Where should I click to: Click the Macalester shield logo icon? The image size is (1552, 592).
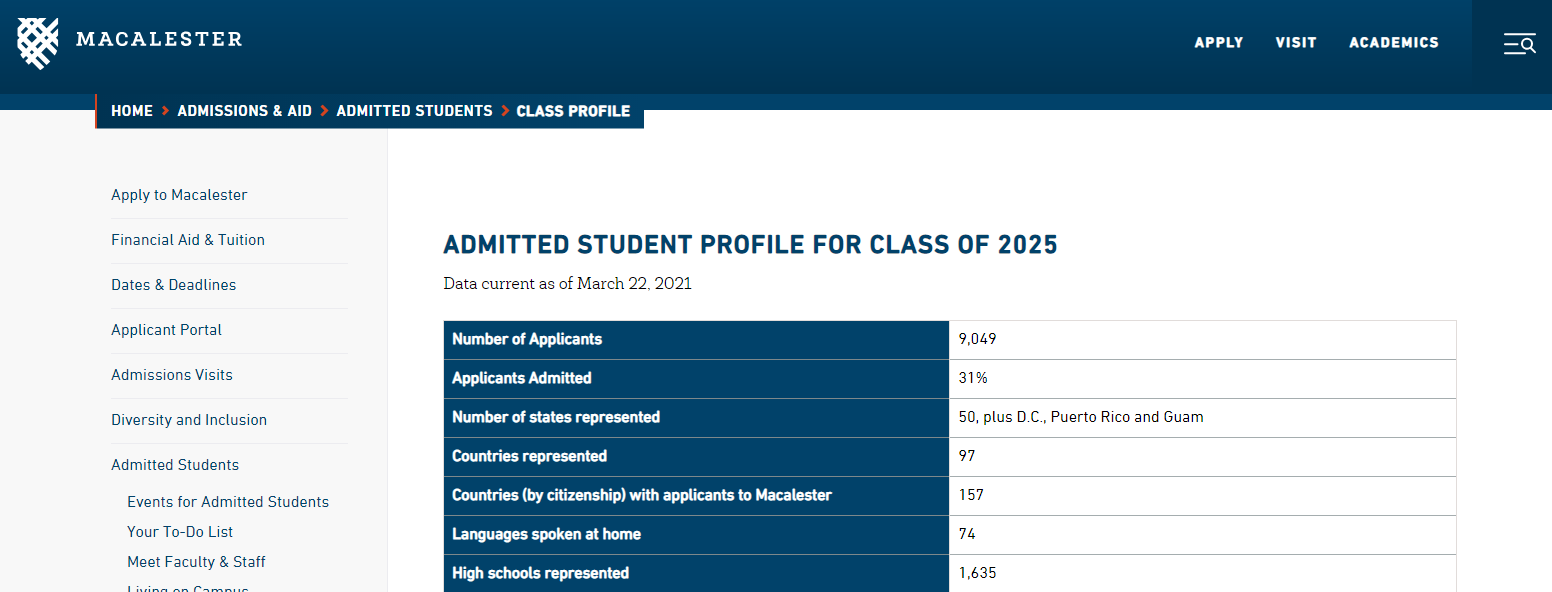point(38,43)
